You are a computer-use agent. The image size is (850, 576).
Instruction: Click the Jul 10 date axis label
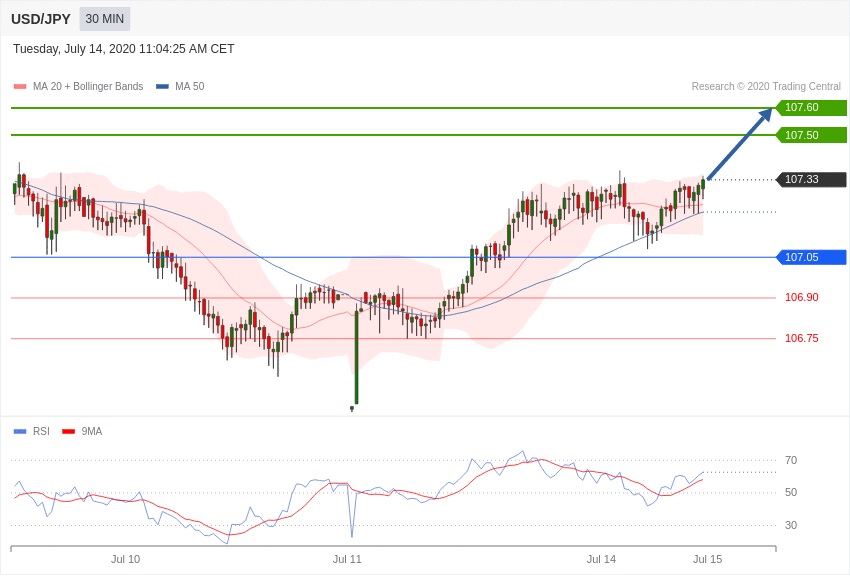click(x=125, y=559)
